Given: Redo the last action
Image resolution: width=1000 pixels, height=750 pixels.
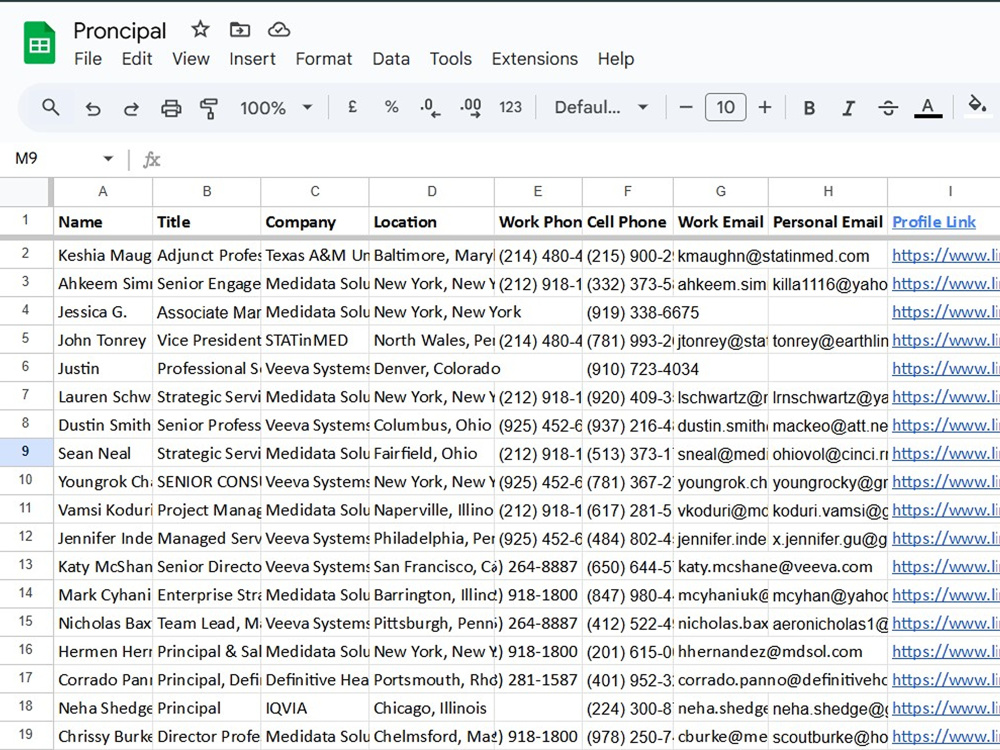Looking at the screenshot, I should click(131, 108).
